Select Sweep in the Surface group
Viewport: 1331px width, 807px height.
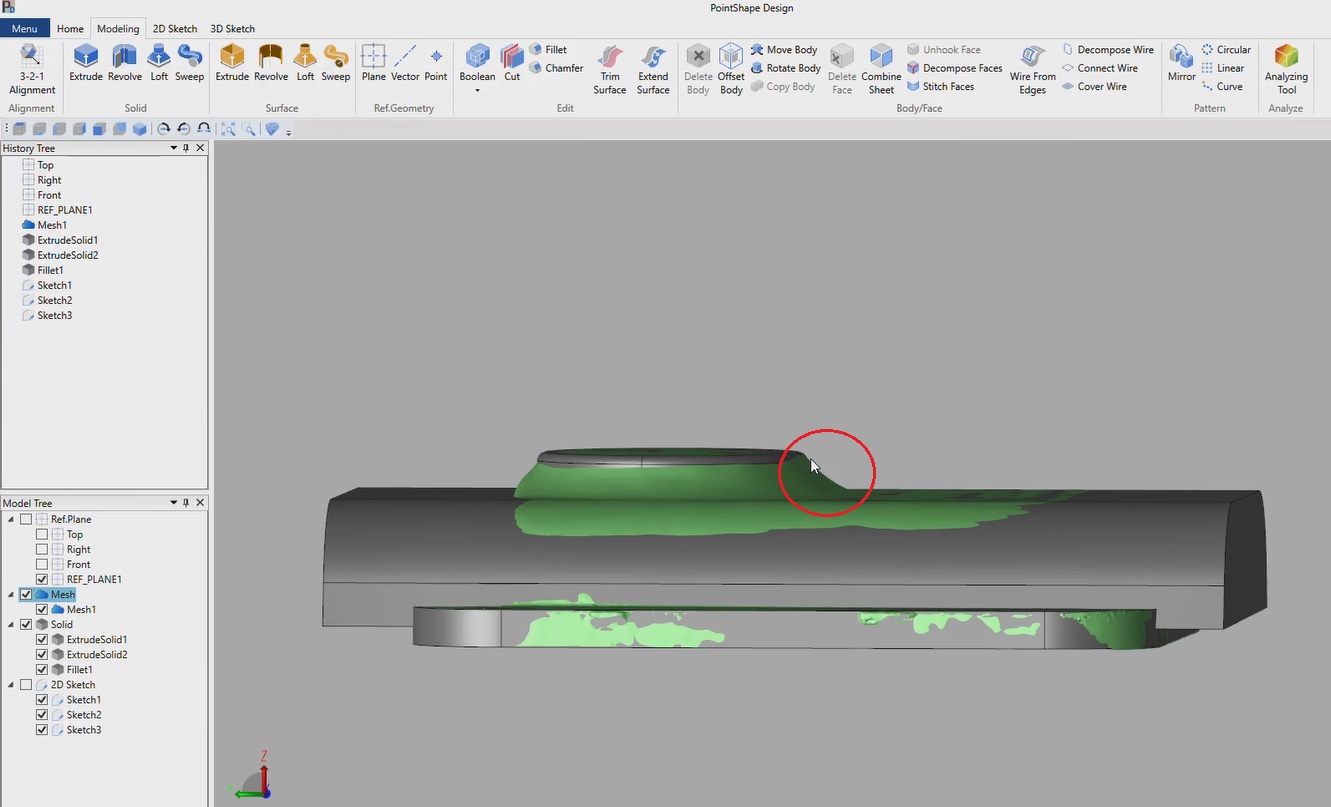[335, 63]
